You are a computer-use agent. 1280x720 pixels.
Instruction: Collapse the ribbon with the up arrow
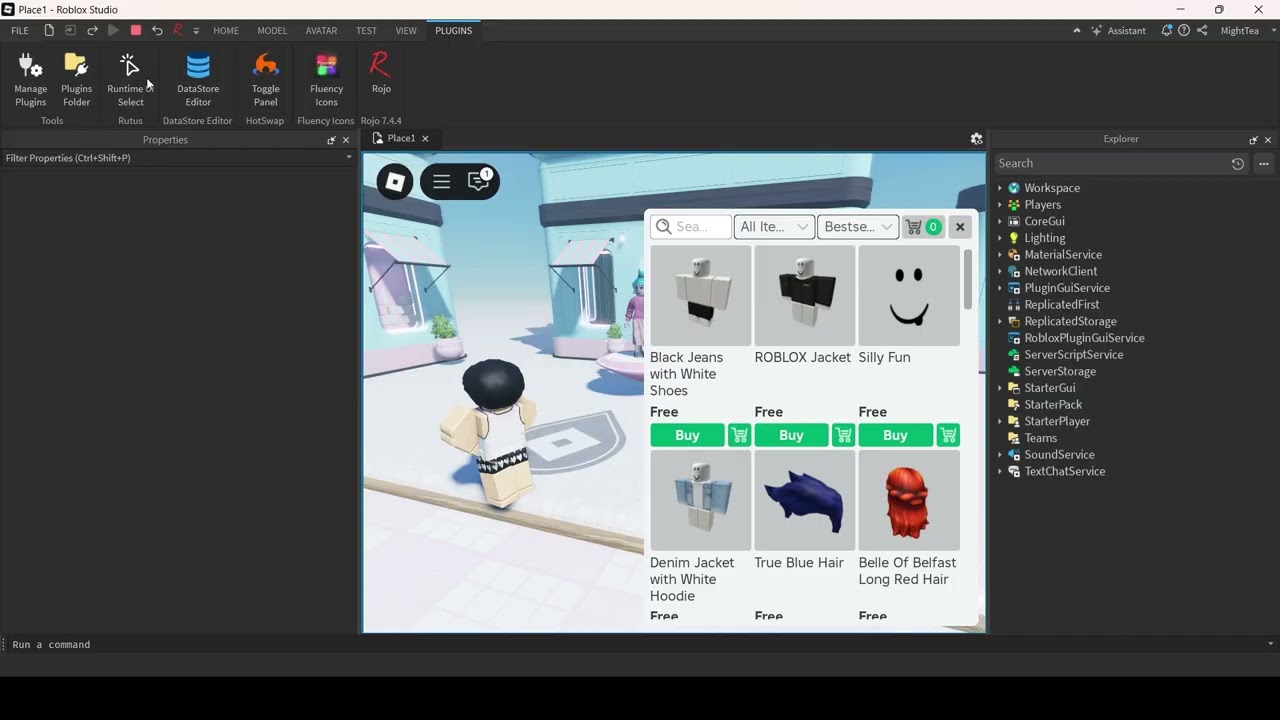(1077, 31)
